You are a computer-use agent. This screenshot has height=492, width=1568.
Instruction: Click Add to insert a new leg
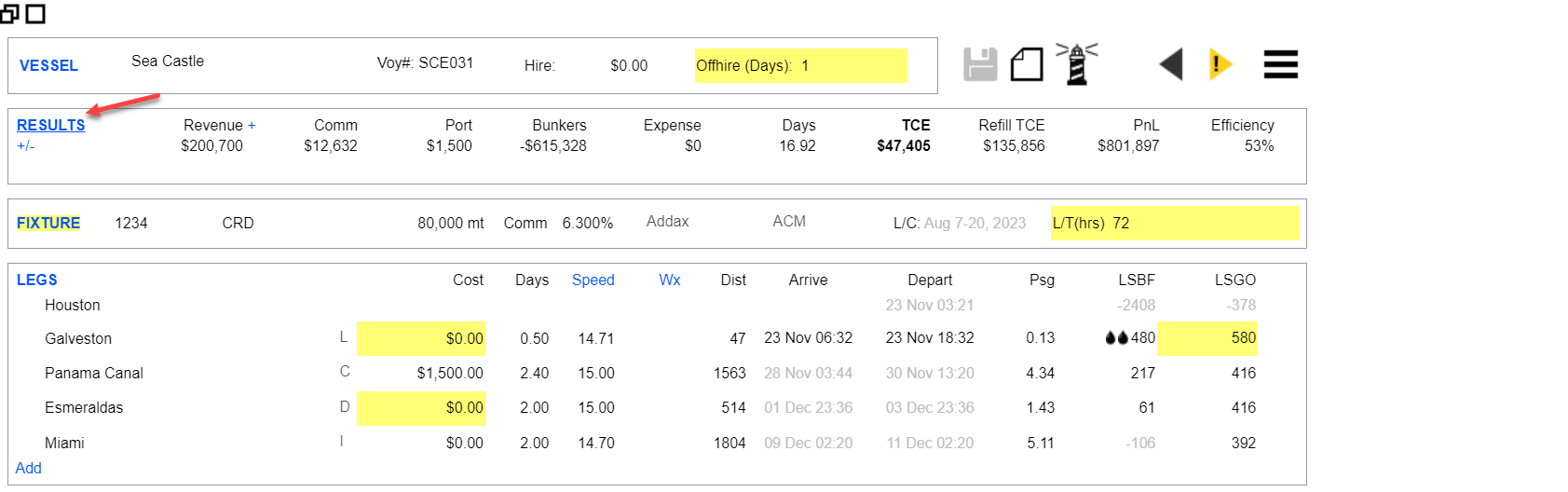point(28,468)
